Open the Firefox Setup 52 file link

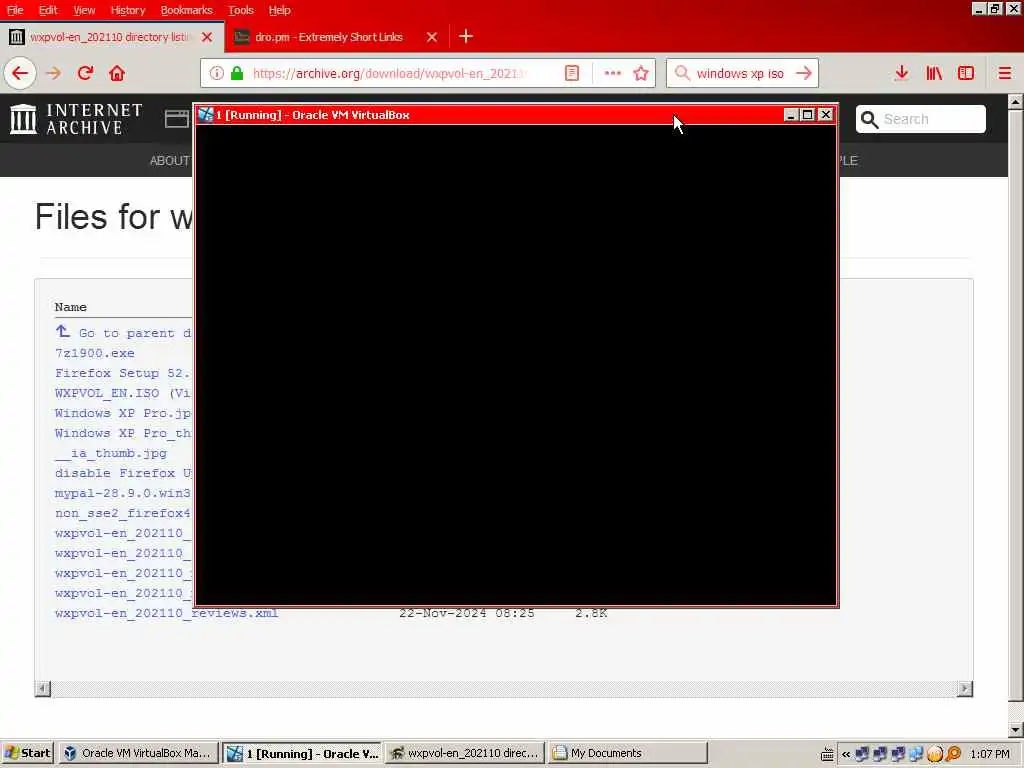[x=123, y=373]
